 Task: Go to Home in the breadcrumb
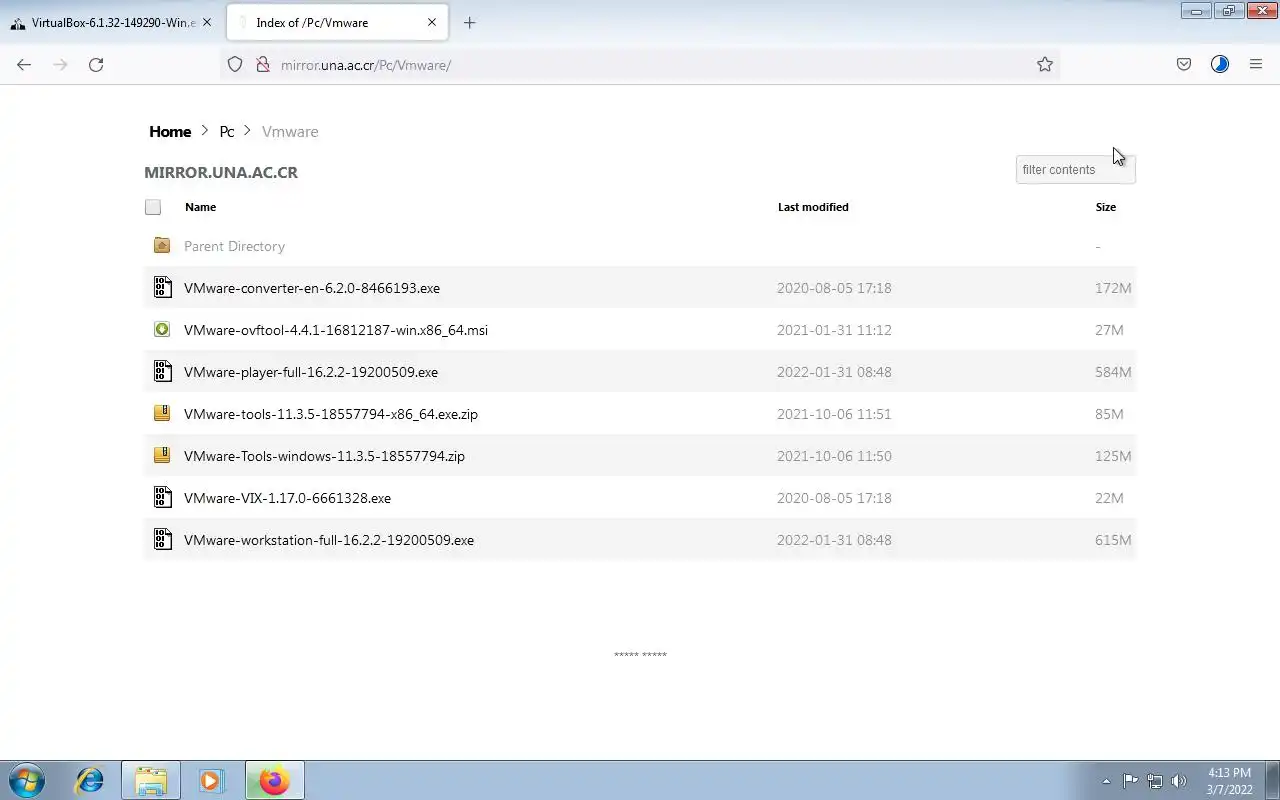click(170, 132)
